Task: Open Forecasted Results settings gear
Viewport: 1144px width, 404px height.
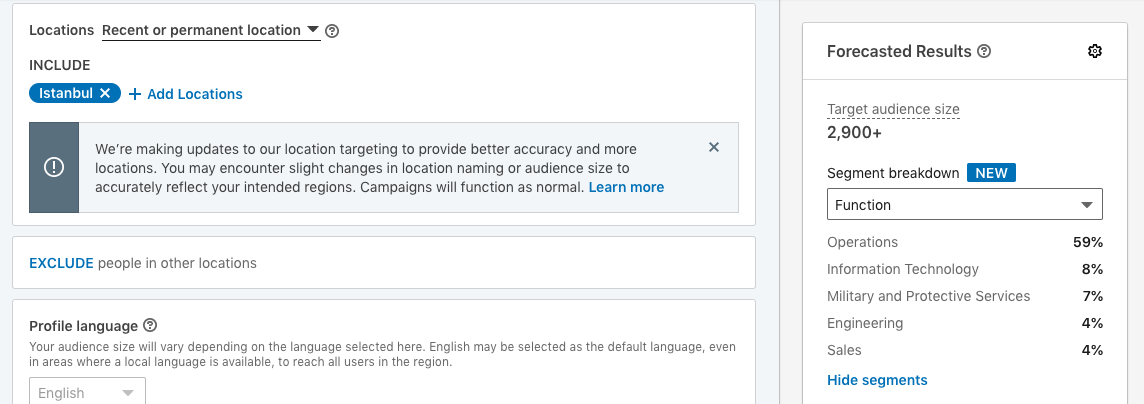Action: coord(1094,51)
